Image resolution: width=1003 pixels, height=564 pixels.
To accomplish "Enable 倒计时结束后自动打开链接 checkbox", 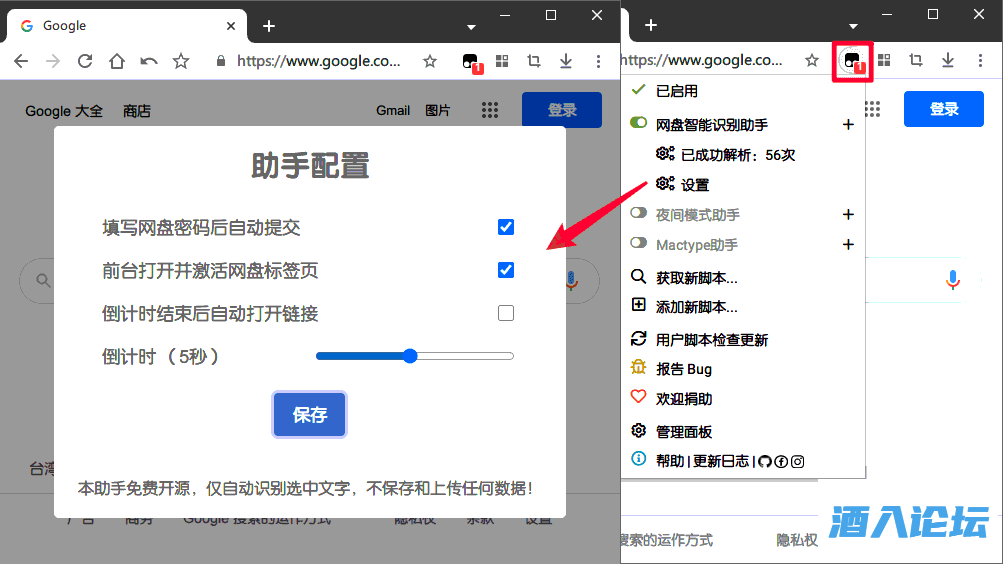I will [506, 313].
